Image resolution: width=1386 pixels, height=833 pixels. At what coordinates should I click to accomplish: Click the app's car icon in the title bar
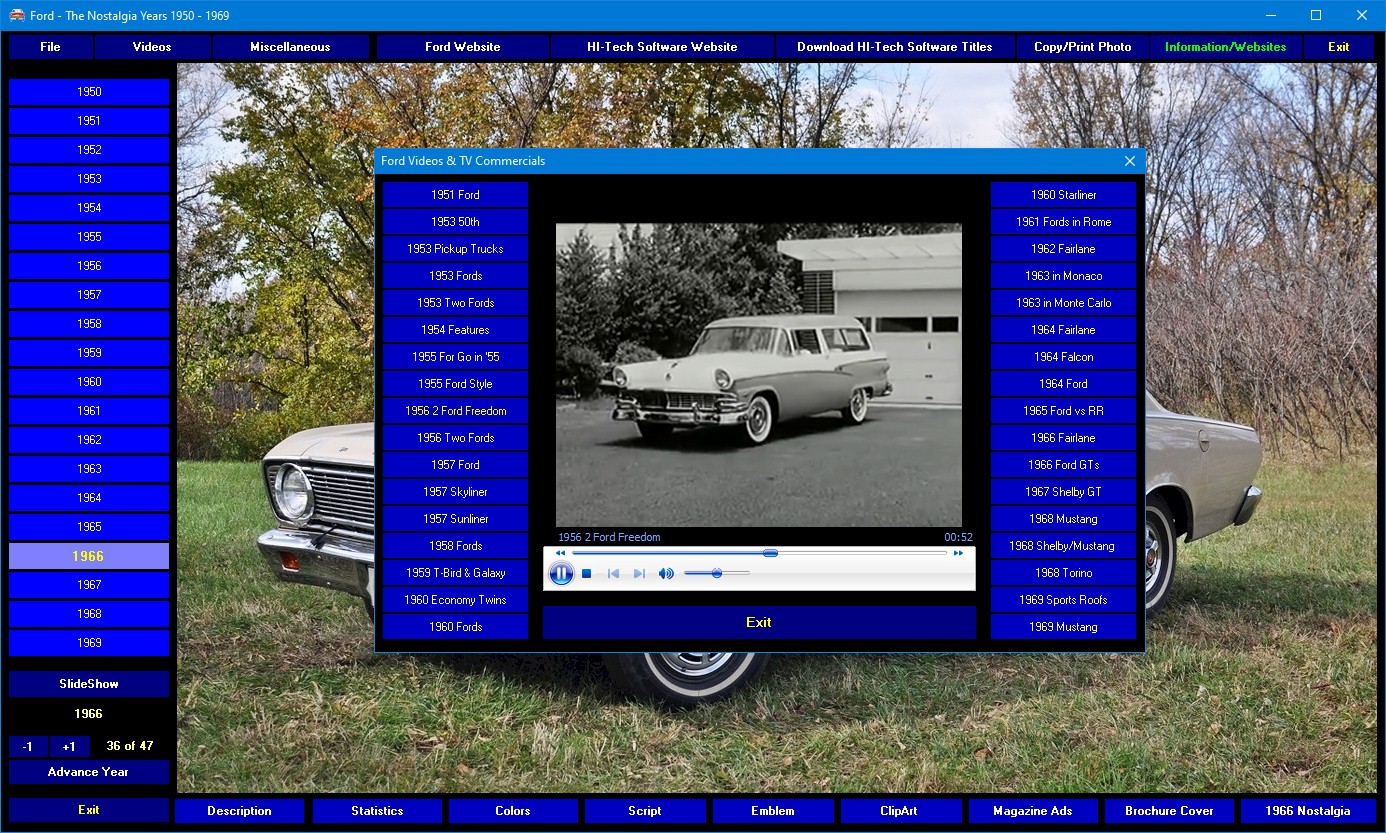tap(16, 15)
